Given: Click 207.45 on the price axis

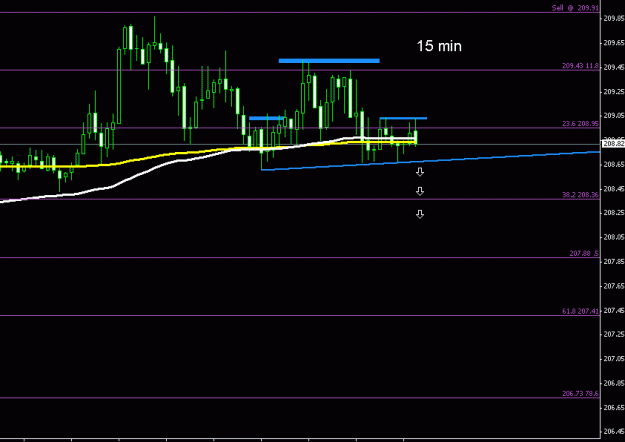Looking at the screenshot, I should coord(614,310).
